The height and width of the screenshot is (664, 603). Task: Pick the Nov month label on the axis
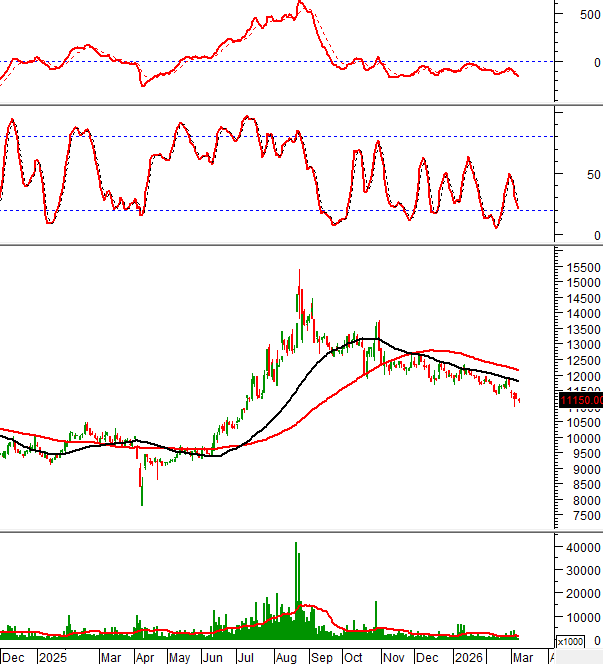point(396,657)
